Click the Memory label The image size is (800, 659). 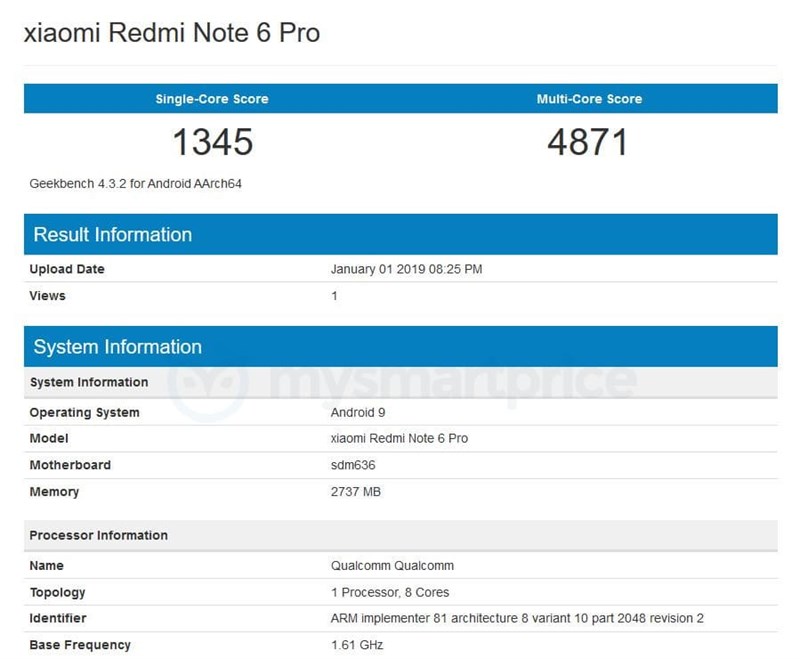pyautogui.click(x=54, y=492)
